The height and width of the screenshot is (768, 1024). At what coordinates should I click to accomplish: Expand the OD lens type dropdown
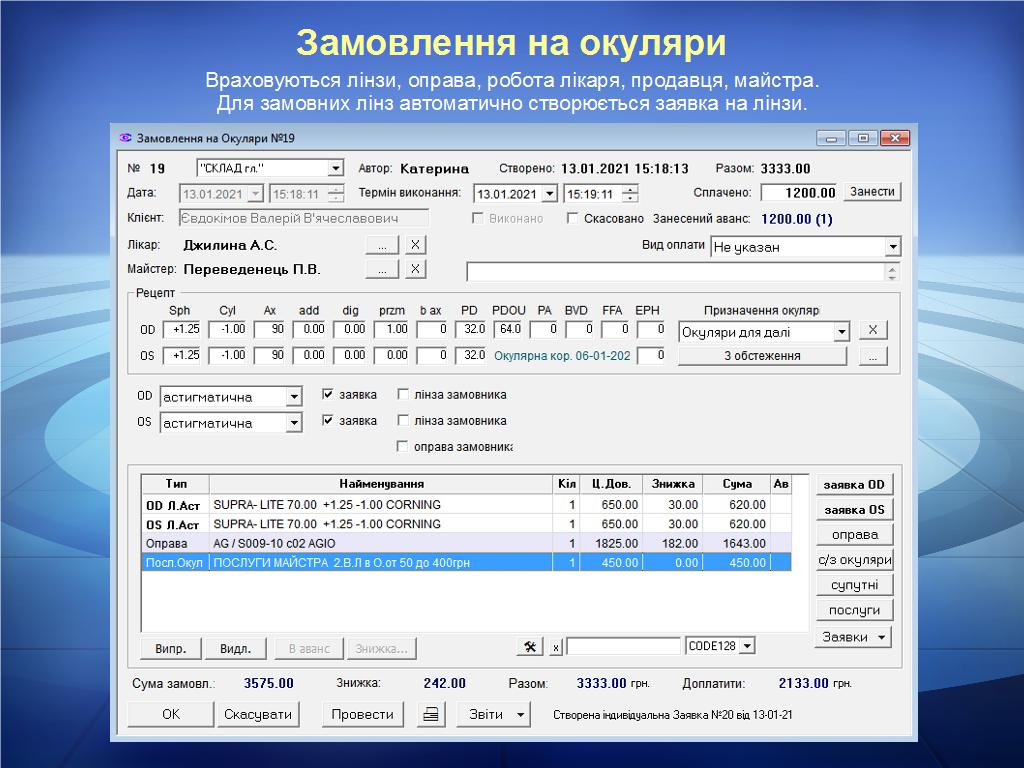(293, 398)
